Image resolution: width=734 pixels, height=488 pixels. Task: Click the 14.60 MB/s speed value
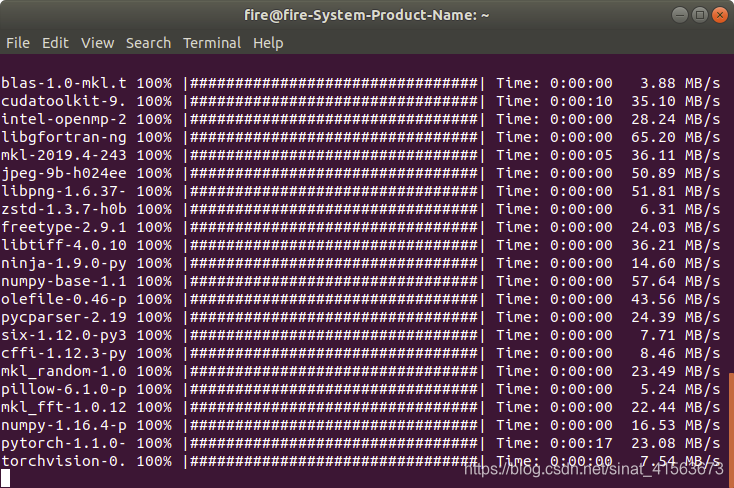pos(675,263)
